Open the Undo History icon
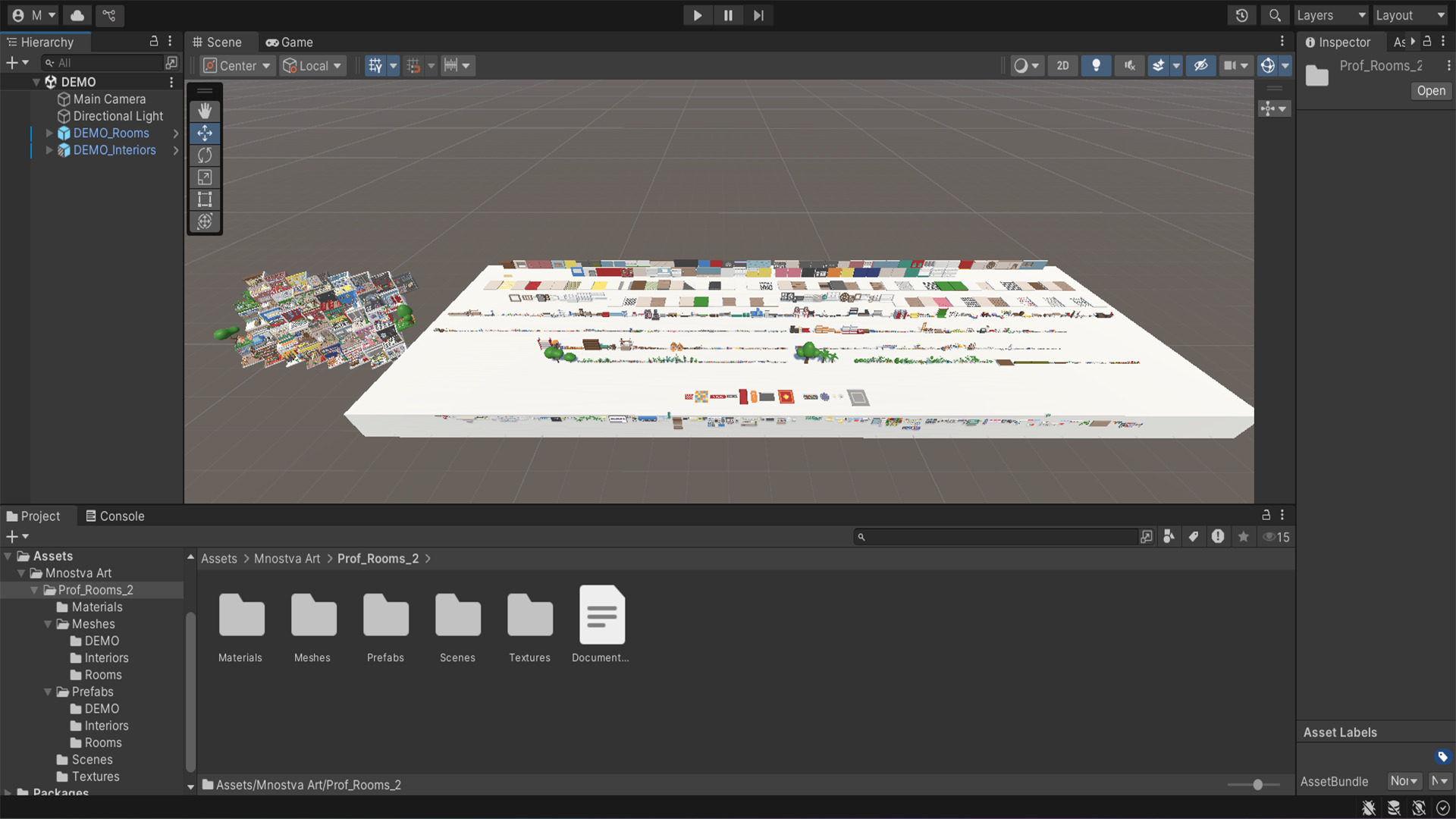This screenshot has height=819, width=1456. (x=1241, y=15)
